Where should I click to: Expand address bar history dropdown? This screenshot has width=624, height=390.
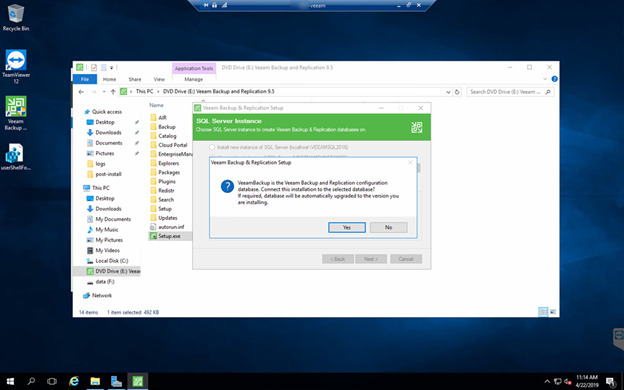click(448, 92)
